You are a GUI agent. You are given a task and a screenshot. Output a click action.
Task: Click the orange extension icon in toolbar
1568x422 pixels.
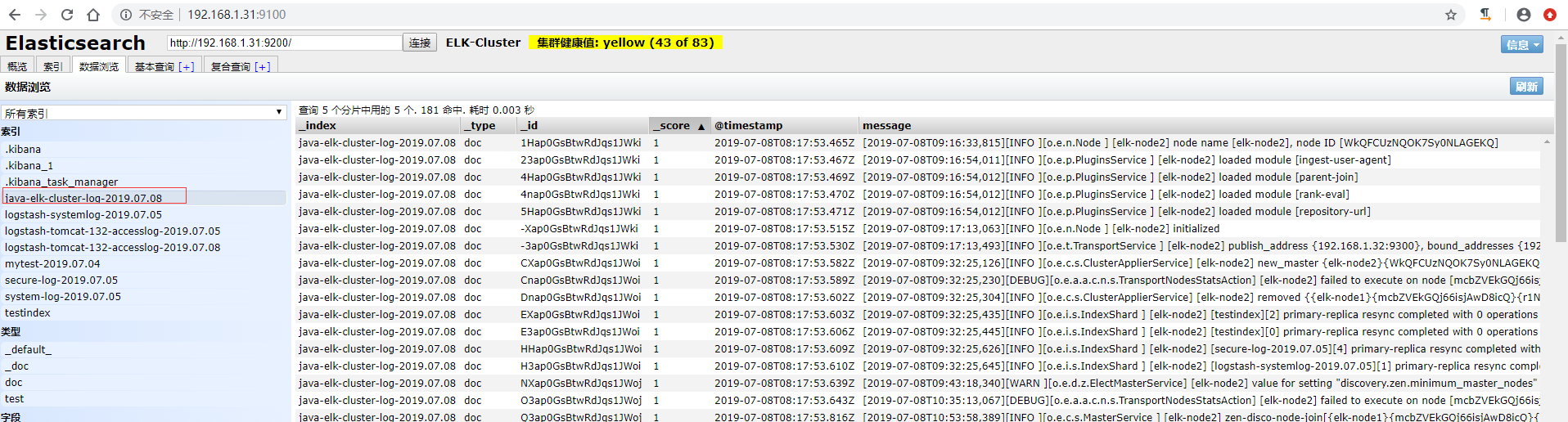tap(1485, 15)
